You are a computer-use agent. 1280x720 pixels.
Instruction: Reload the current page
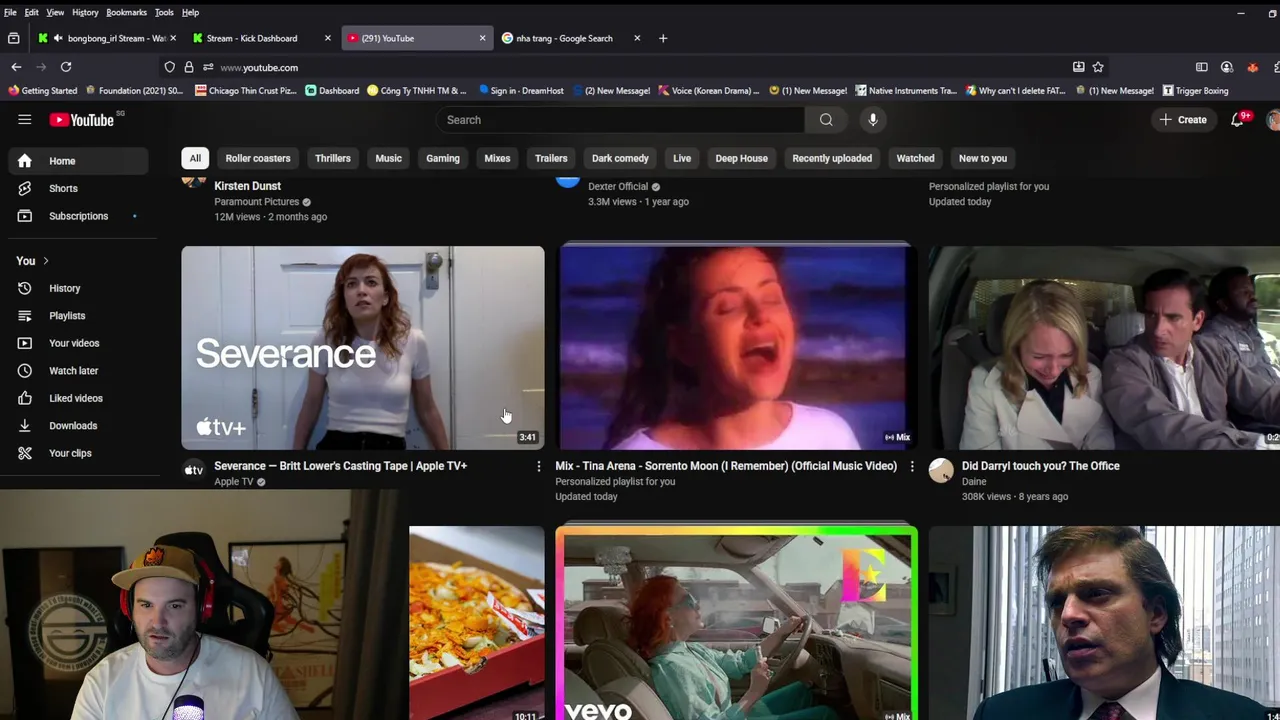(x=66, y=67)
